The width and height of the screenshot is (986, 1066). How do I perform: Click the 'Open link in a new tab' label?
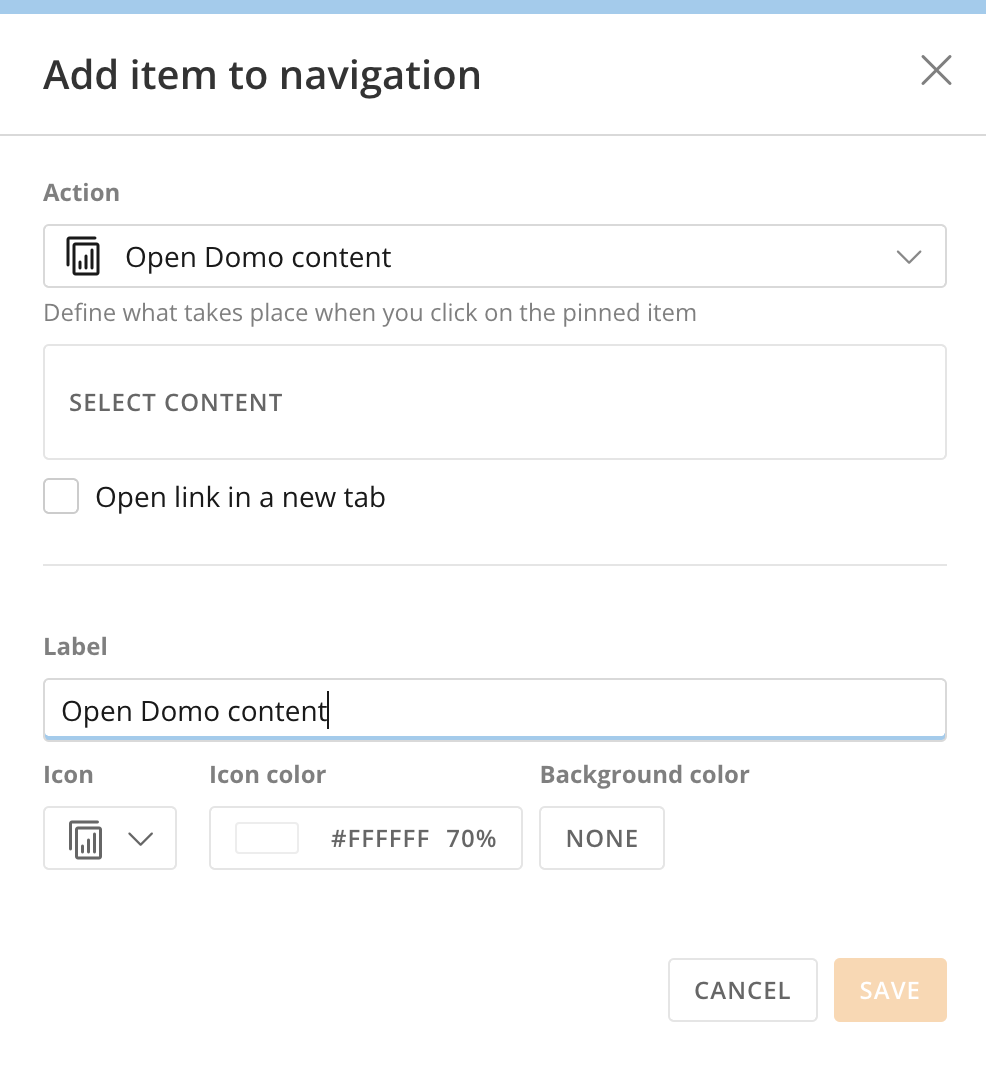pos(240,497)
